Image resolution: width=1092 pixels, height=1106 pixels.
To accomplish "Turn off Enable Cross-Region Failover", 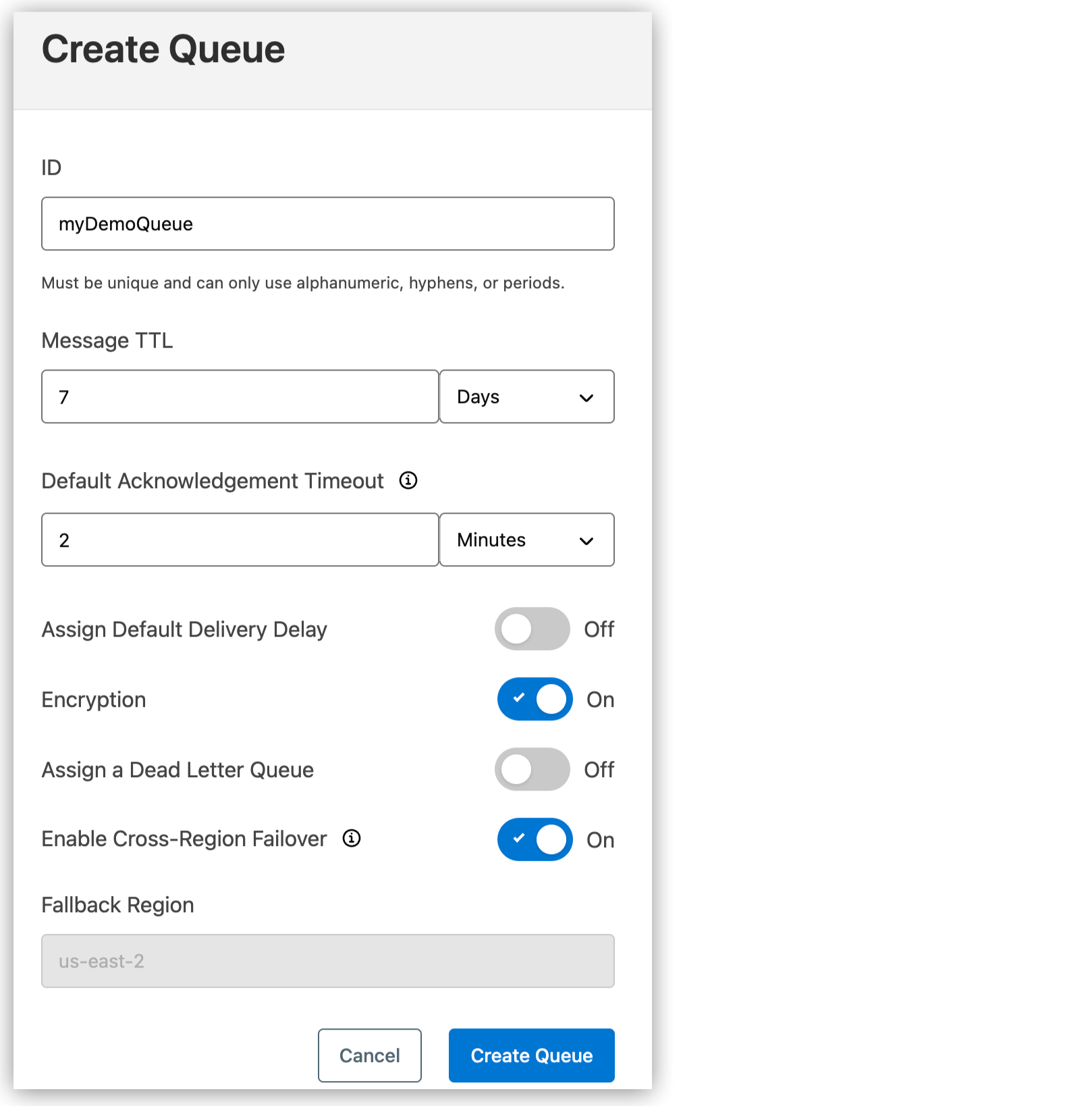I will pyautogui.click(x=535, y=839).
